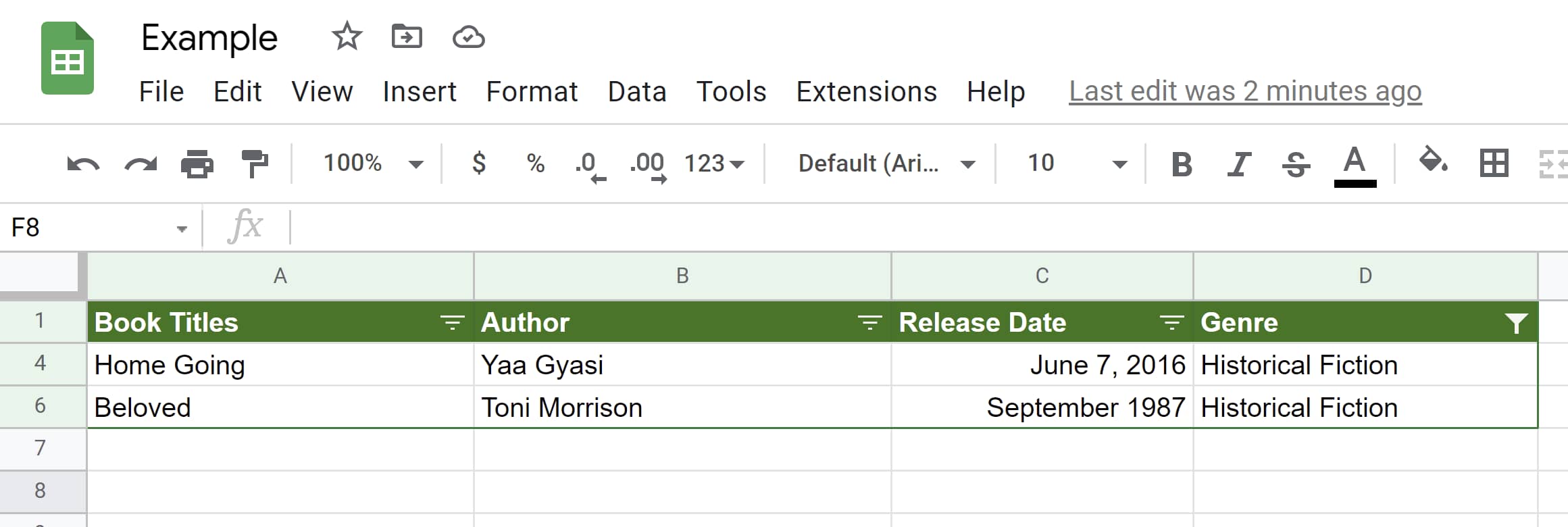Click the Undo arrow icon
1568x527 pixels.
coord(84,164)
